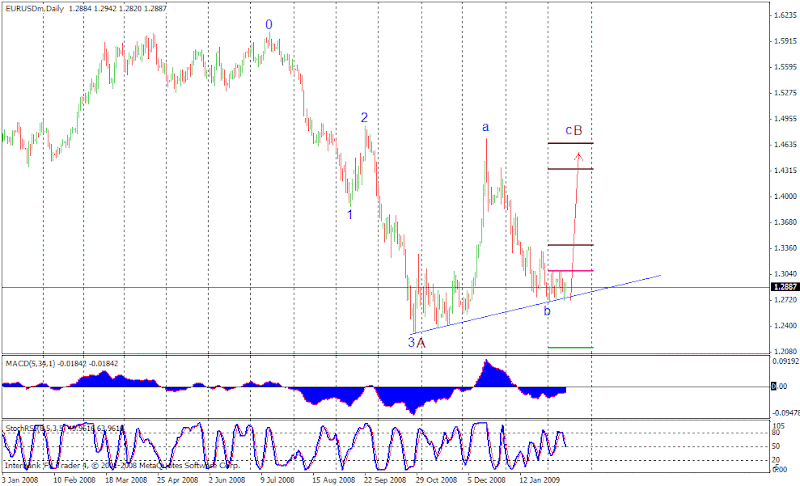Viewport: 800px width, 486px height.
Task: Click the magenta horizontal level line
Action: (x=570, y=271)
